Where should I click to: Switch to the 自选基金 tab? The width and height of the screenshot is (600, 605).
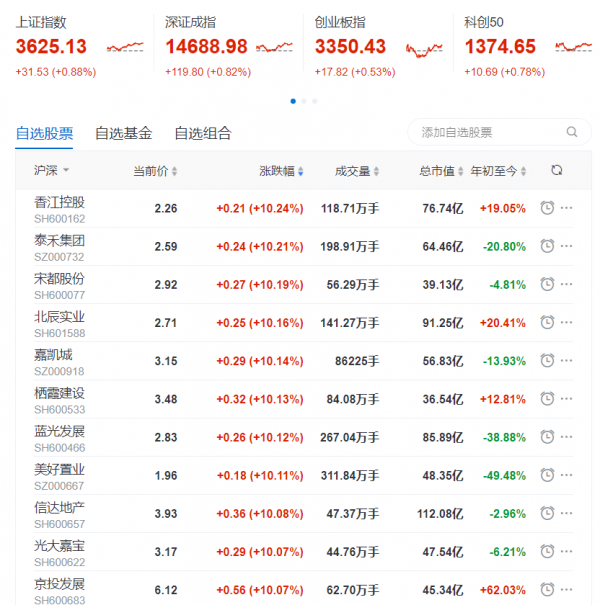(123, 133)
